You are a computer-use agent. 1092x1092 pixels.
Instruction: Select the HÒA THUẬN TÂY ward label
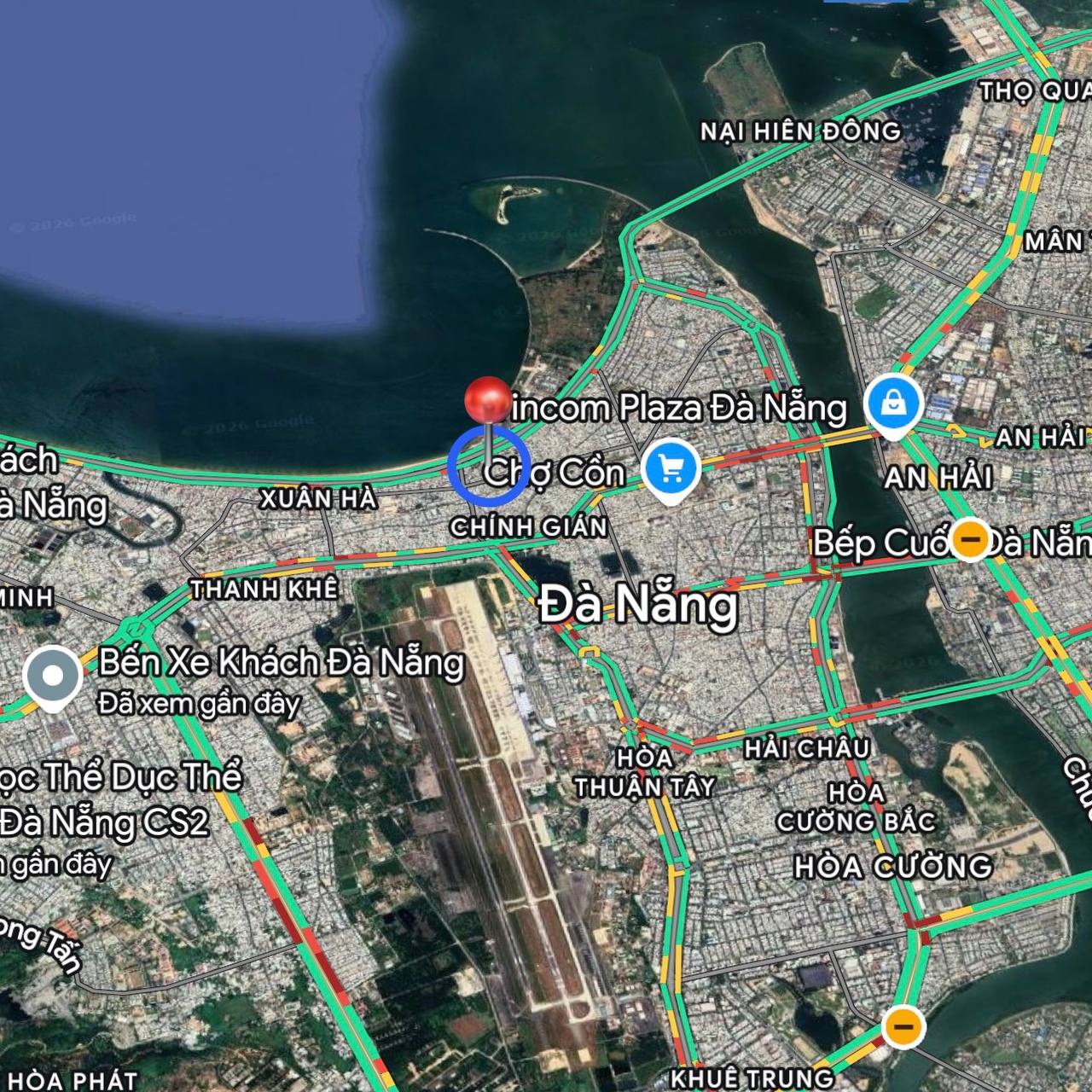(645, 772)
